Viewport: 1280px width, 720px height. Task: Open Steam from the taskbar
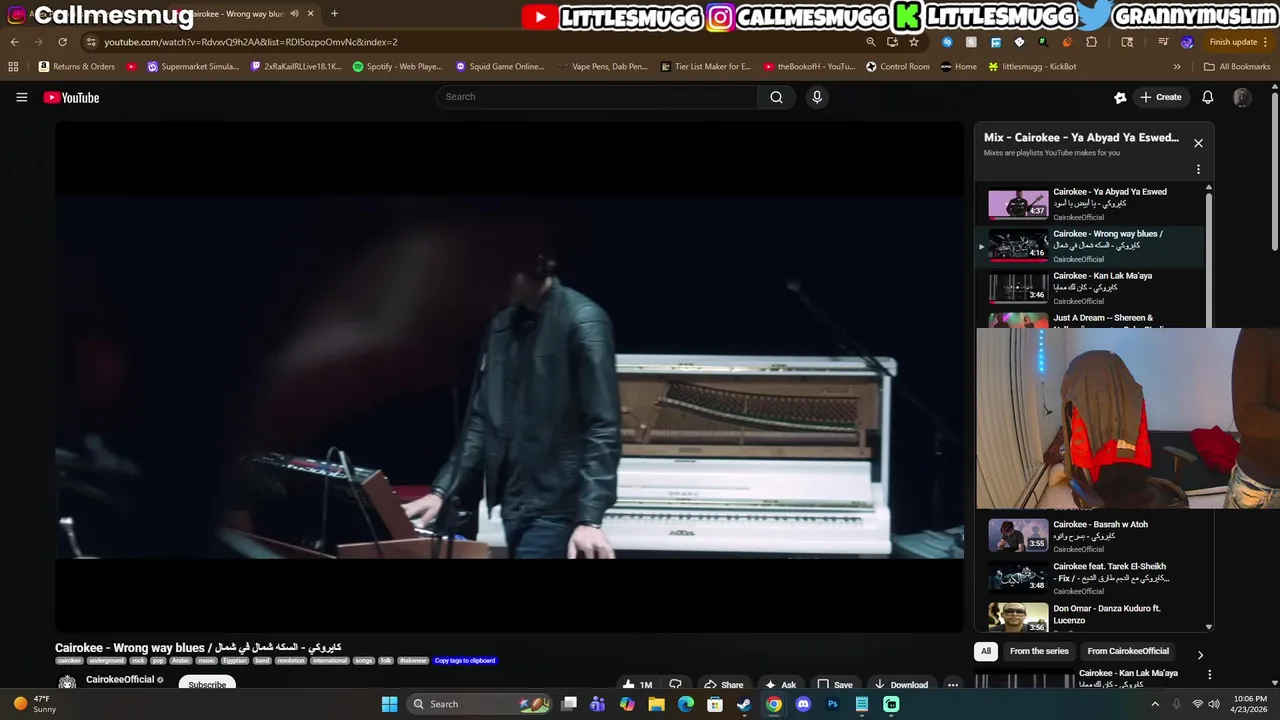point(744,704)
